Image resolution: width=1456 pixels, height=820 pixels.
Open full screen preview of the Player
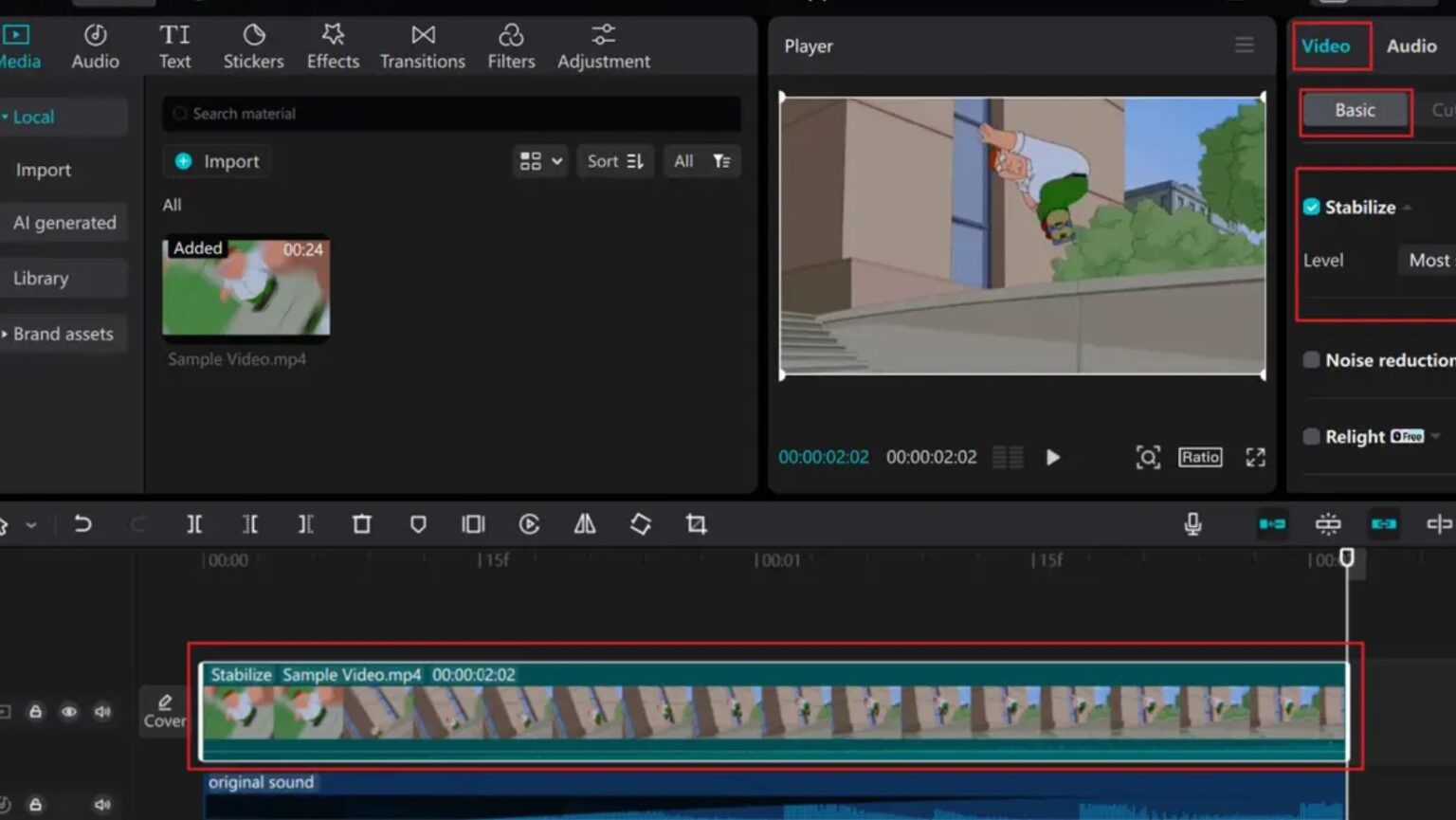click(1256, 457)
